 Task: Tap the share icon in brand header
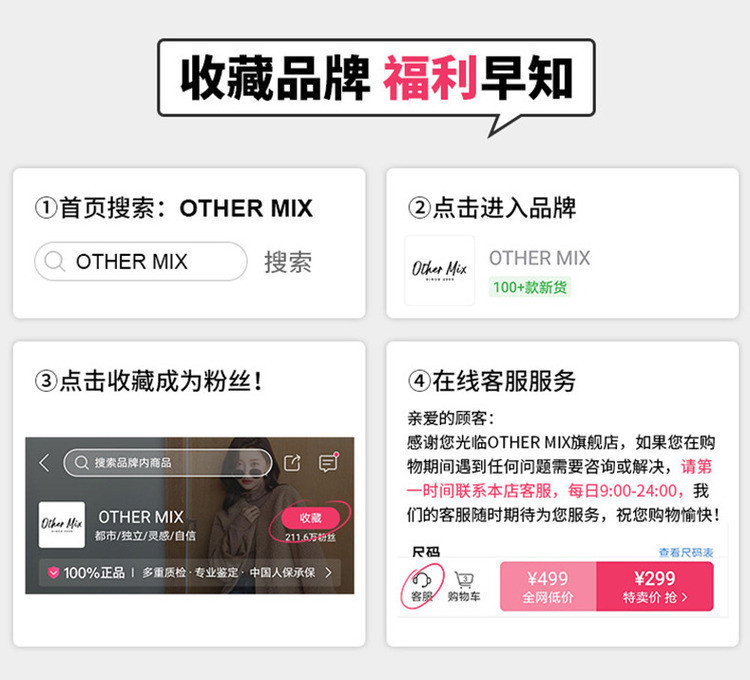(292, 462)
